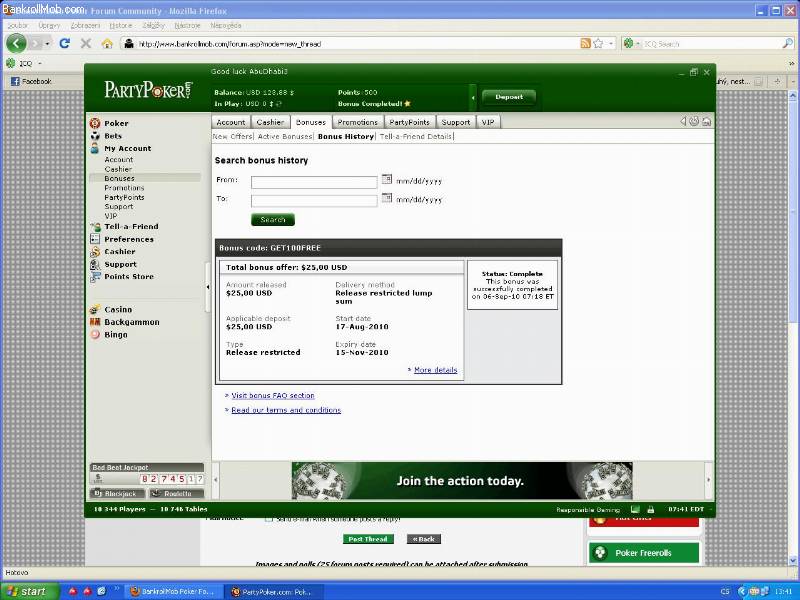Switch to BankrollMob Firefox taskbar item

[x=172, y=591]
